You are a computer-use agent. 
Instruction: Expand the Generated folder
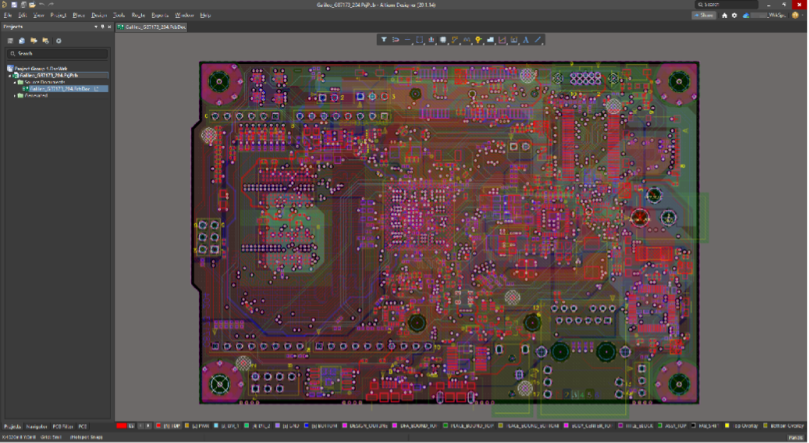pyautogui.click(x=14, y=95)
